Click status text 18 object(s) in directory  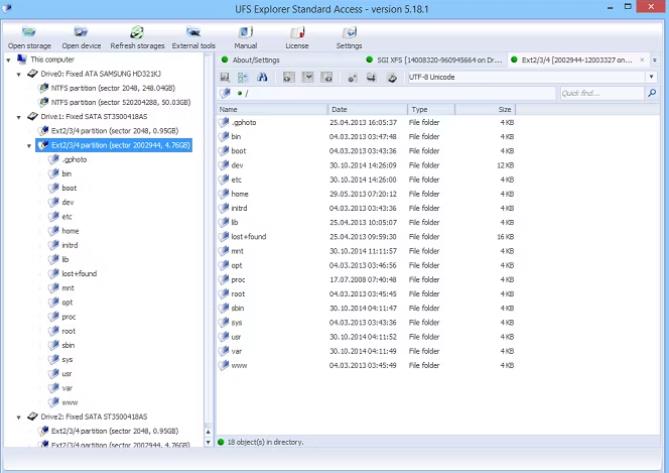265,442
